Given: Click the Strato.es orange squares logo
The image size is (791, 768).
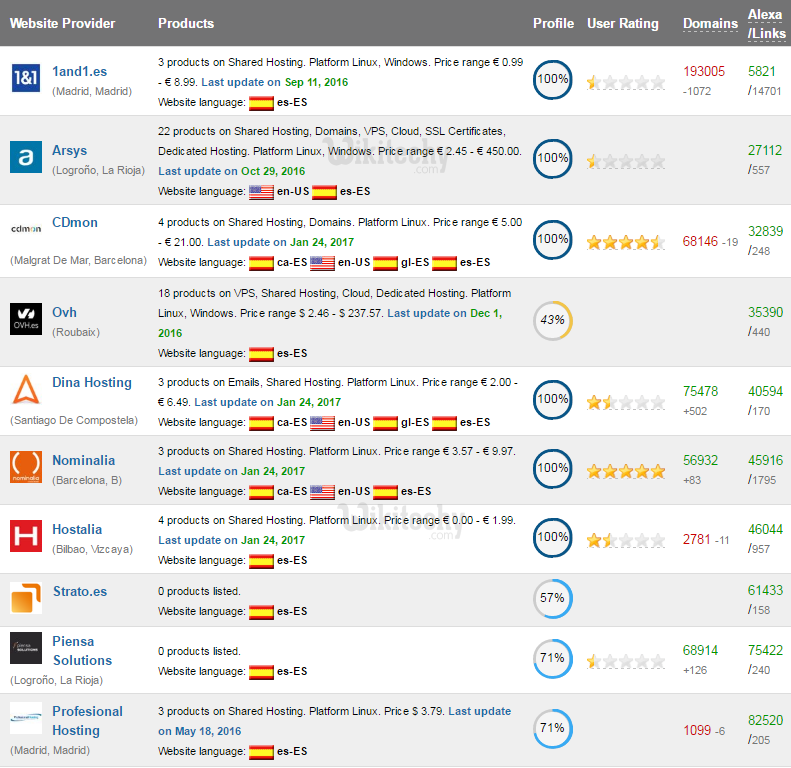Looking at the screenshot, I should pos(26,597).
